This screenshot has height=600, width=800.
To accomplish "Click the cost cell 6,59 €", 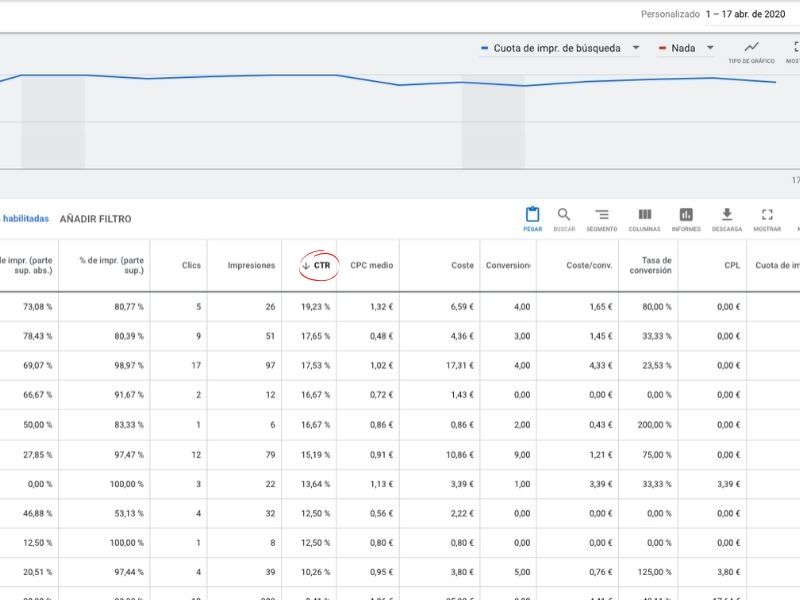I will 462,307.
